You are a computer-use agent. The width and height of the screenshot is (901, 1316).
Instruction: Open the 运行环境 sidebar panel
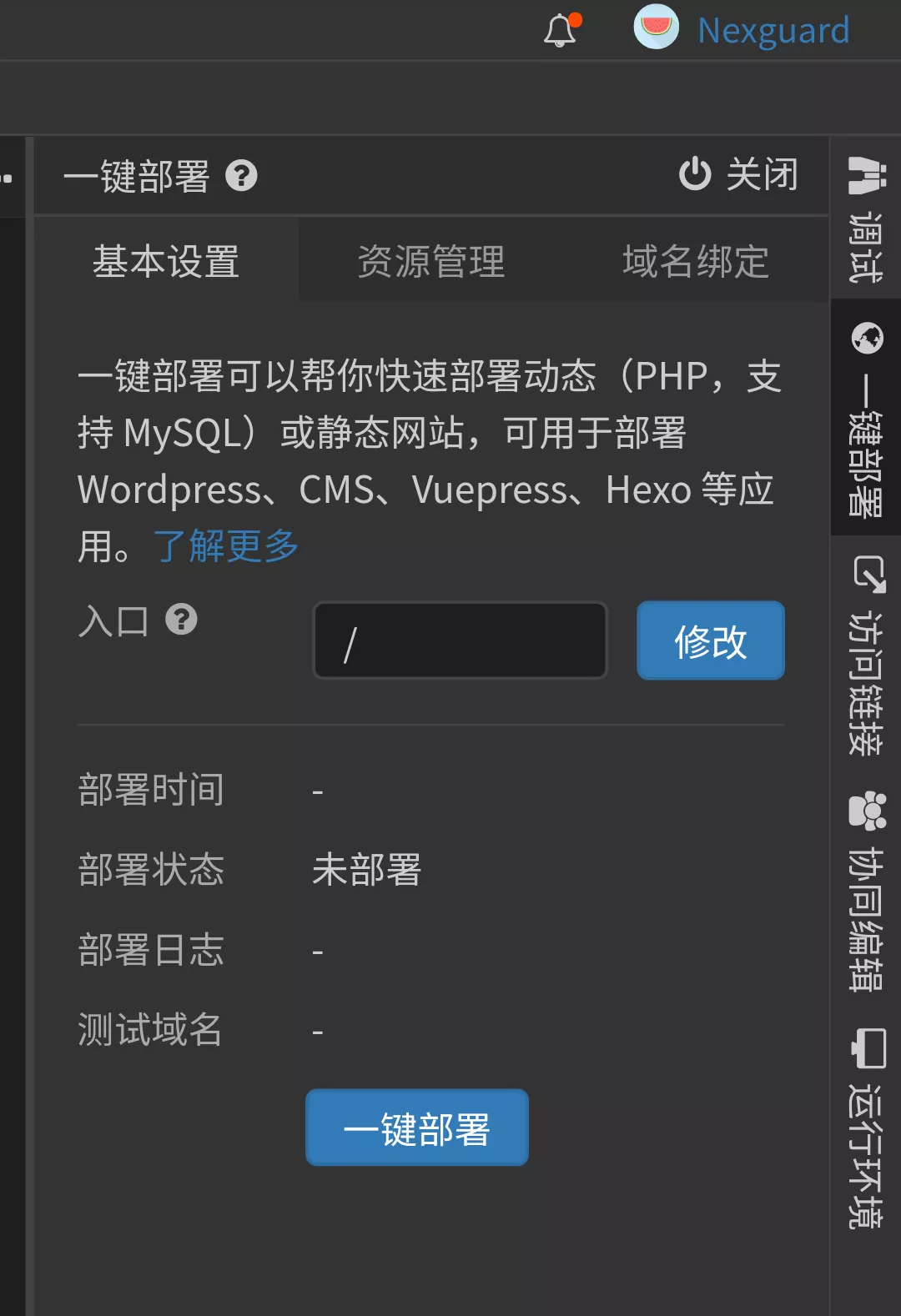(866, 1128)
